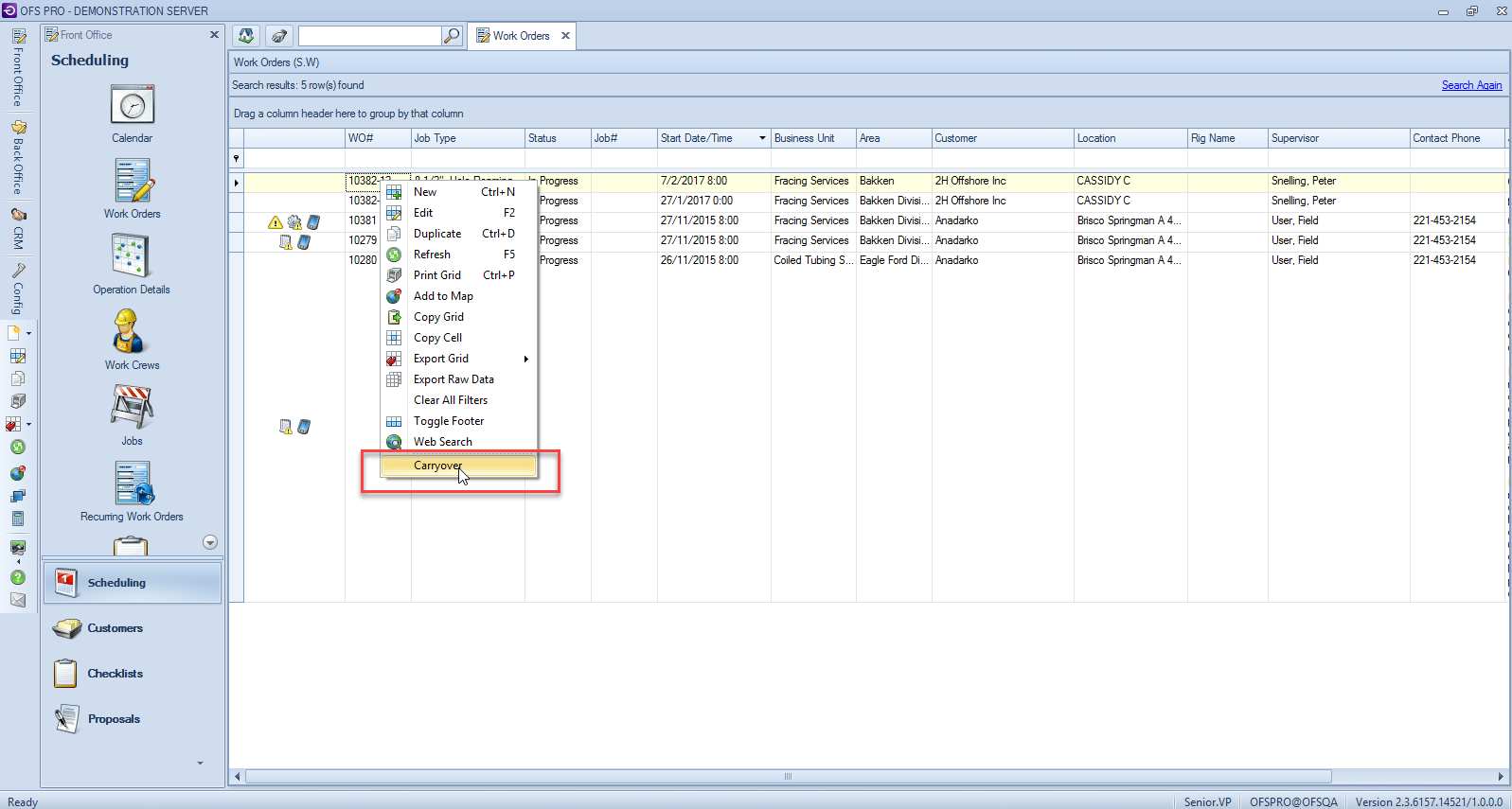Image resolution: width=1512 pixels, height=809 pixels.
Task: Choose Copy Cell menu entry
Action: pos(458,338)
